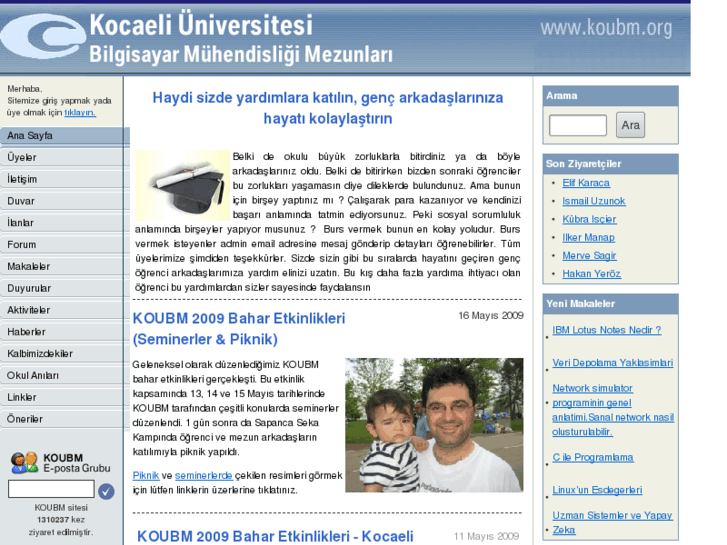Viewport: 727px width, 545px height.
Task: Click the 11 Mayıs 2009 date text
Action: click(486, 536)
